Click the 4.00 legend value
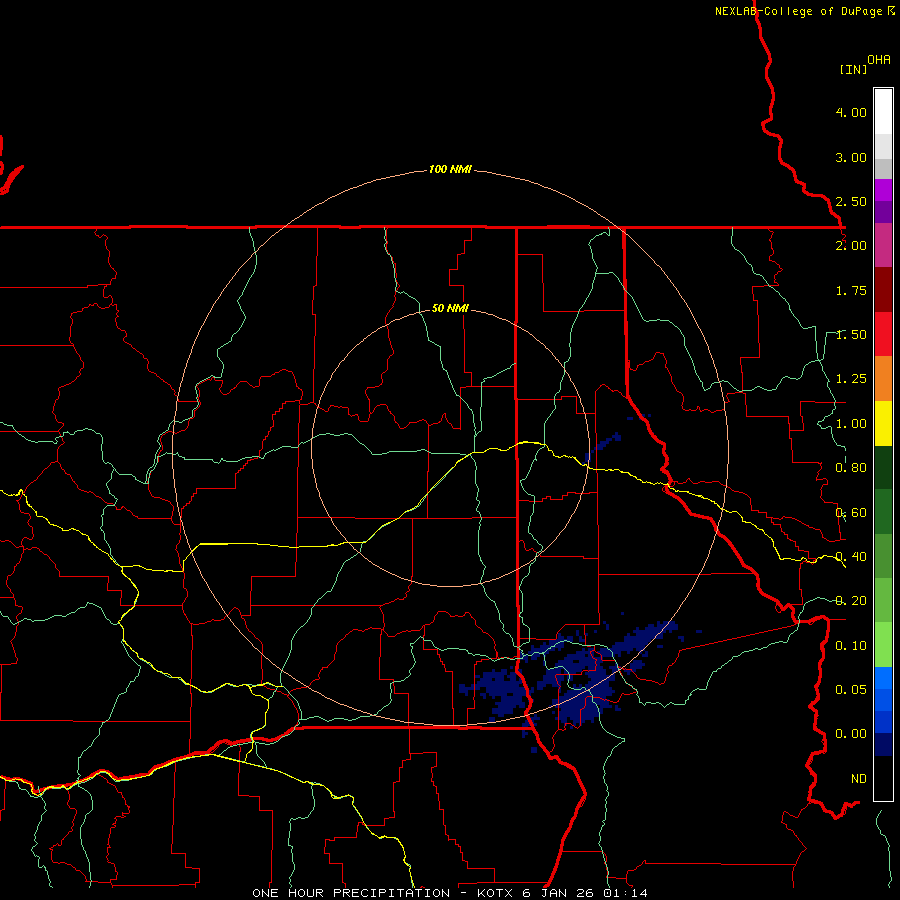 851,112
